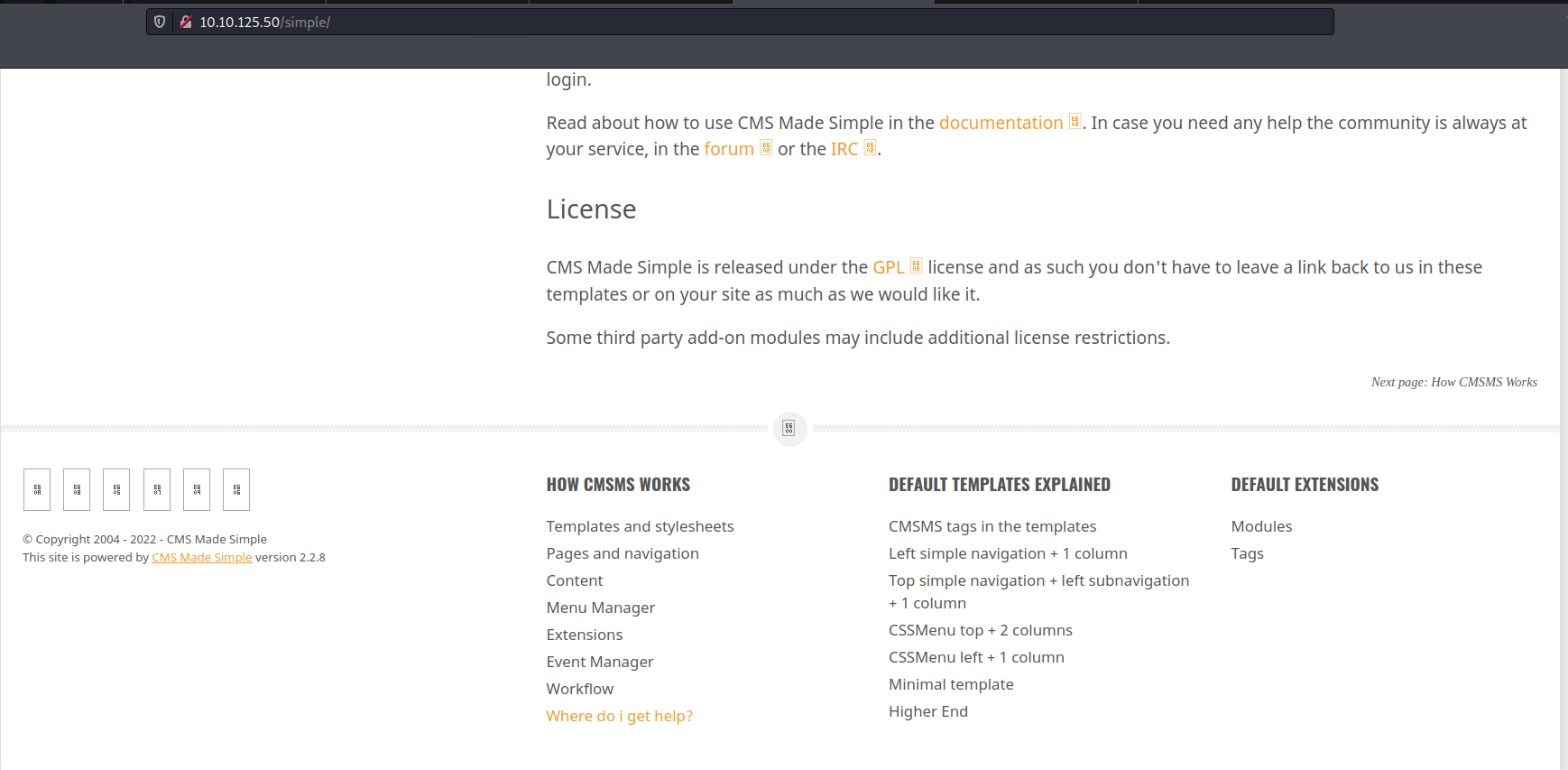The image size is (1568, 770).
Task: Click the DEFAULT EXTENSIONS footer heading
Action: point(1305,485)
